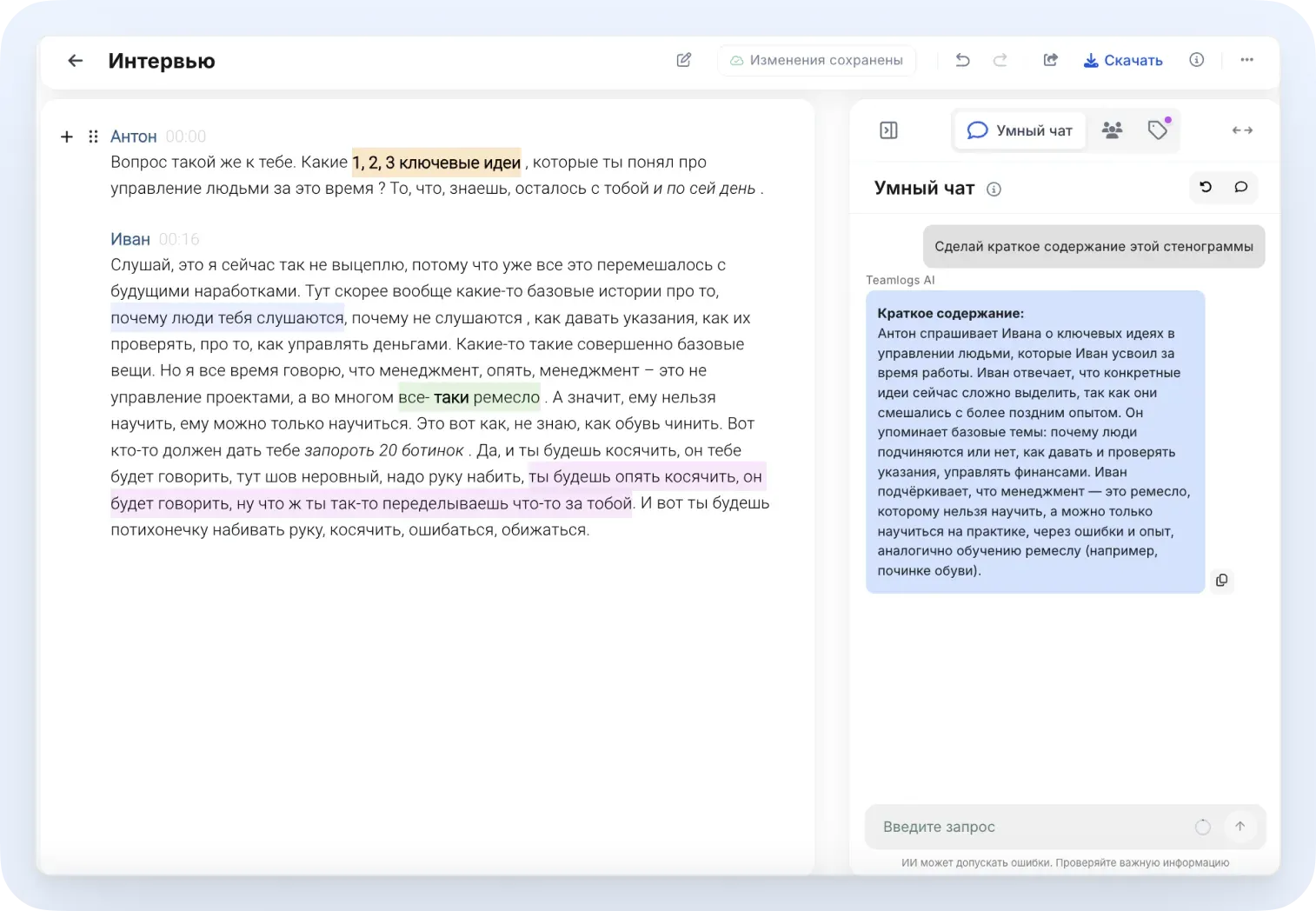The image size is (1316, 911).
Task: Select the speaker name Иван
Action: (130, 239)
